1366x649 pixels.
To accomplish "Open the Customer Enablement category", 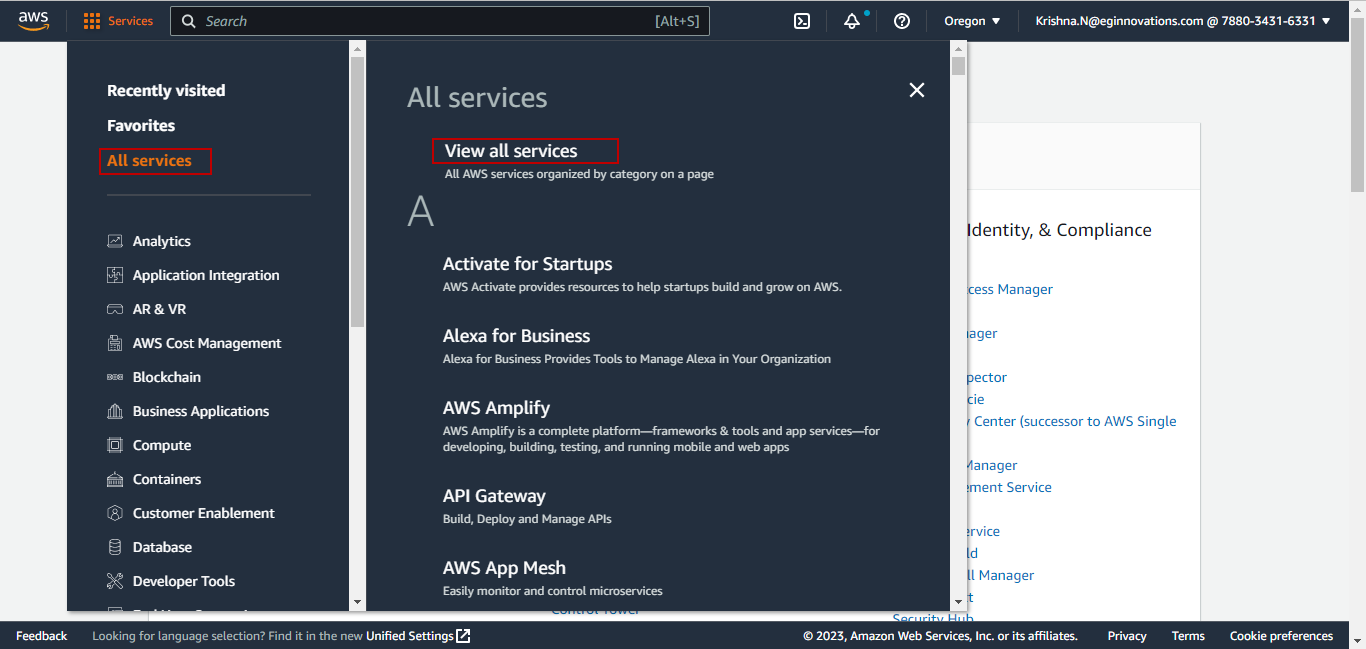I will pos(204,513).
